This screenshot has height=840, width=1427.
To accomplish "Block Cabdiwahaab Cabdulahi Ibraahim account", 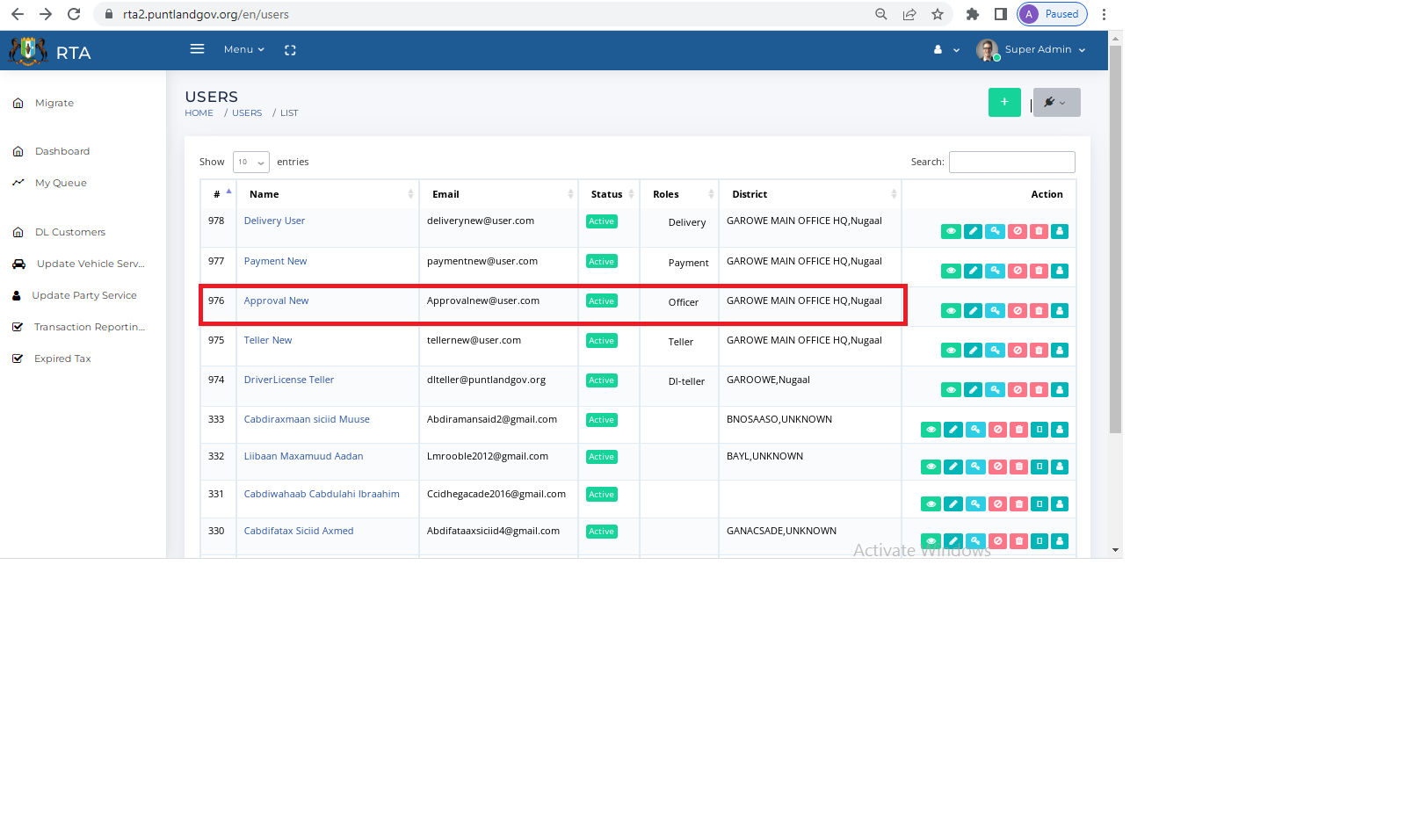I will point(997,504).
